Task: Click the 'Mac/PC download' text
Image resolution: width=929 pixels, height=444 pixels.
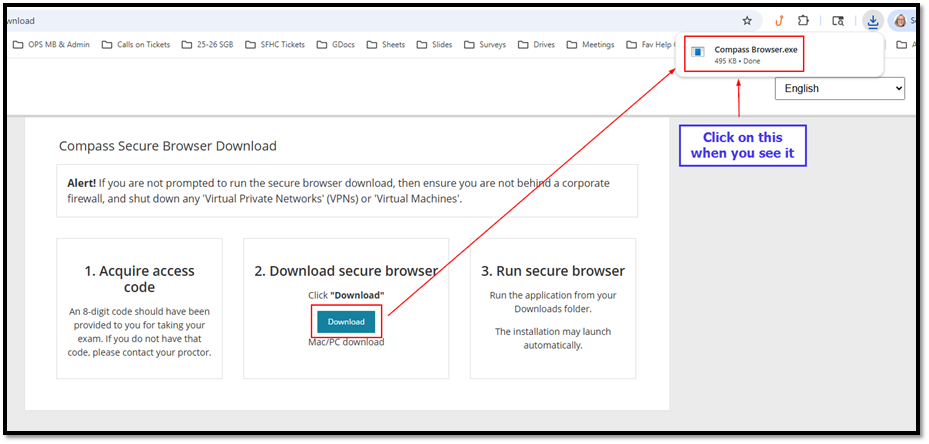Action: coord(346,342)
